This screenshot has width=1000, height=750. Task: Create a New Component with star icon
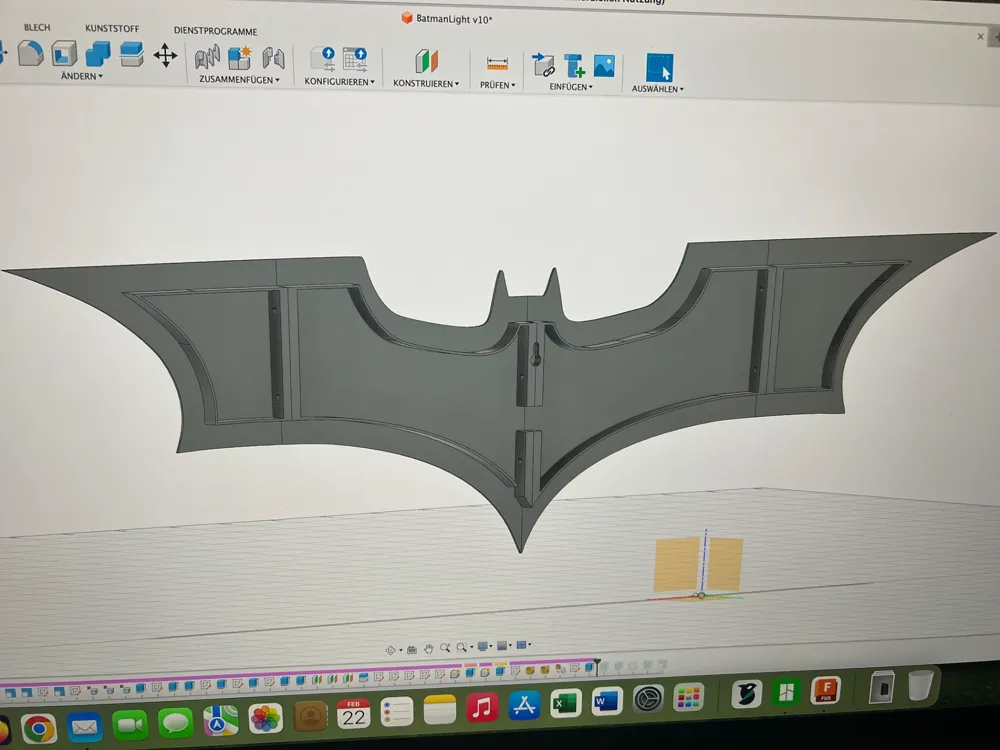tap(240, 58)
